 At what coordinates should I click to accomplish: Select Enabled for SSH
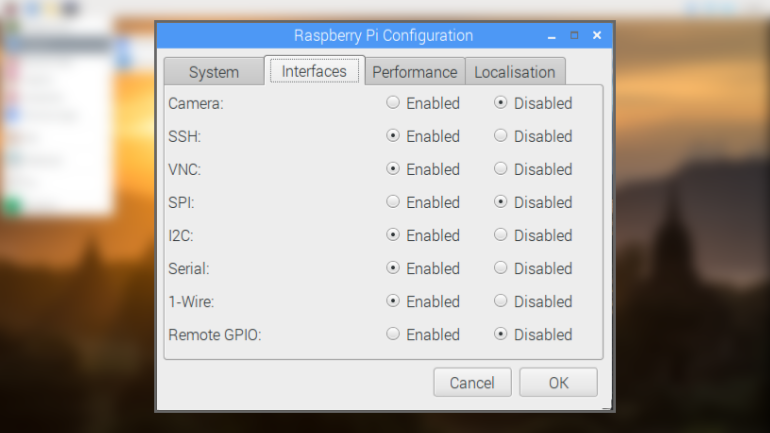(x=393, y=135)
